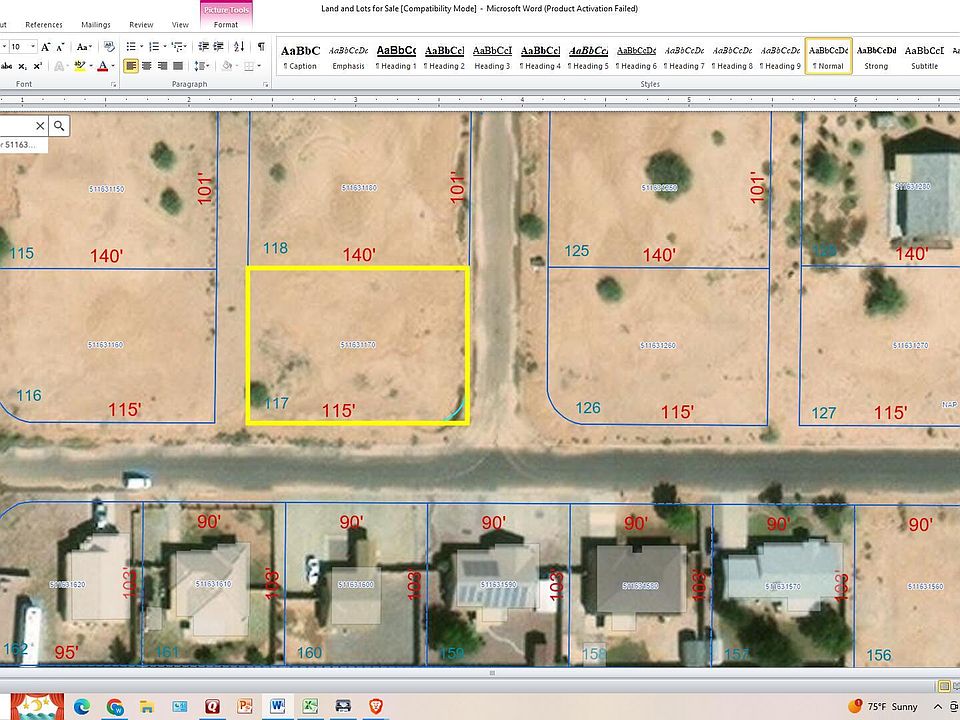Open bullet library dropdown arrow
The width and height of the screenshot is (960, 720).
coord(141,47)
